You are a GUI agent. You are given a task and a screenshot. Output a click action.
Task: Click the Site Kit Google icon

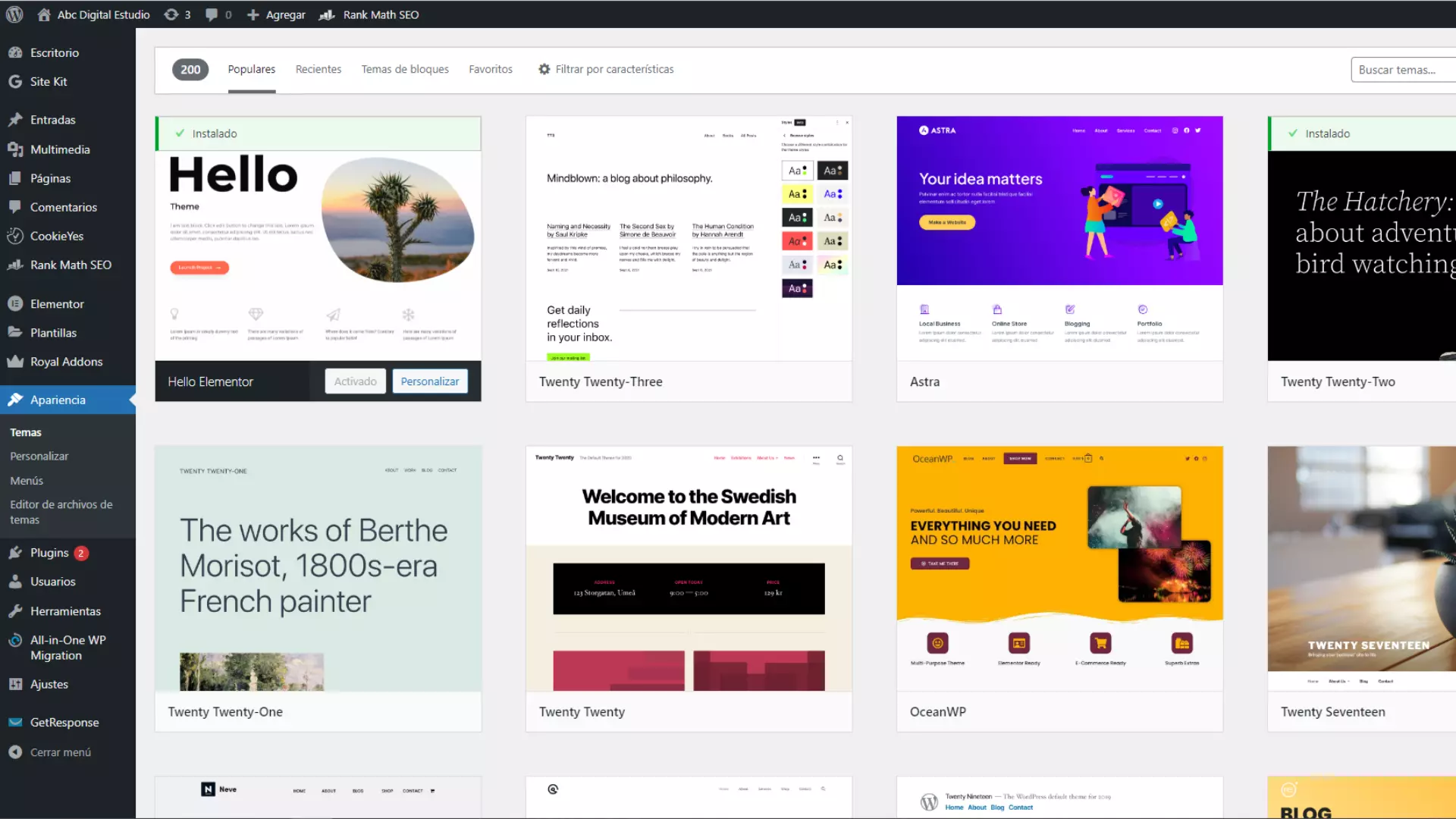pyautogui.click(x=15, y=81)
